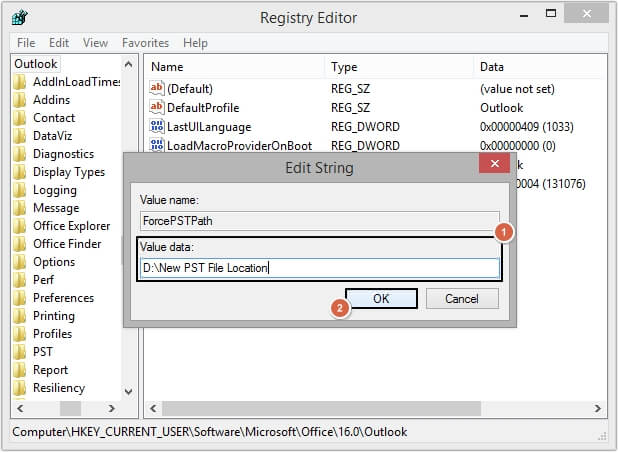Click the Value name field ForcePSTPath
Image resolution: width=619 pixels, height=453 pixels.
(x=319, y=221)
